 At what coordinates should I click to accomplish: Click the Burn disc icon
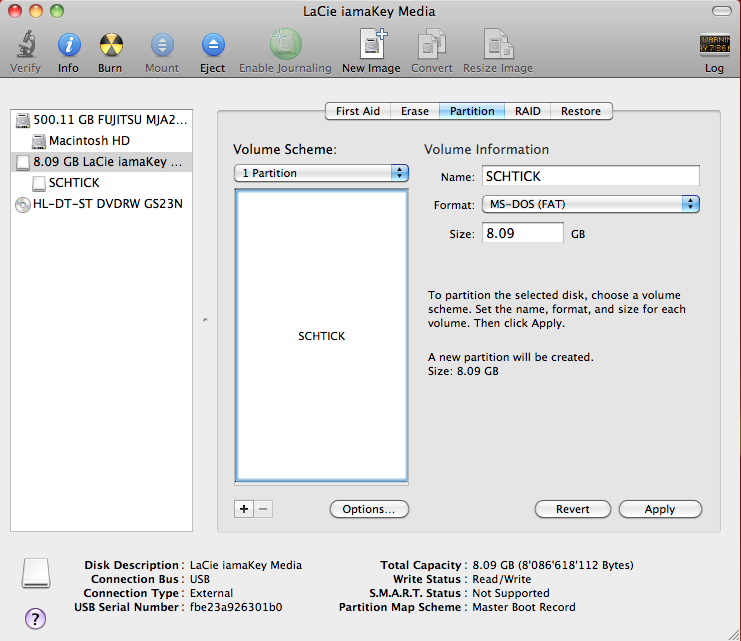pyautogui.click(x=111, y=46)
